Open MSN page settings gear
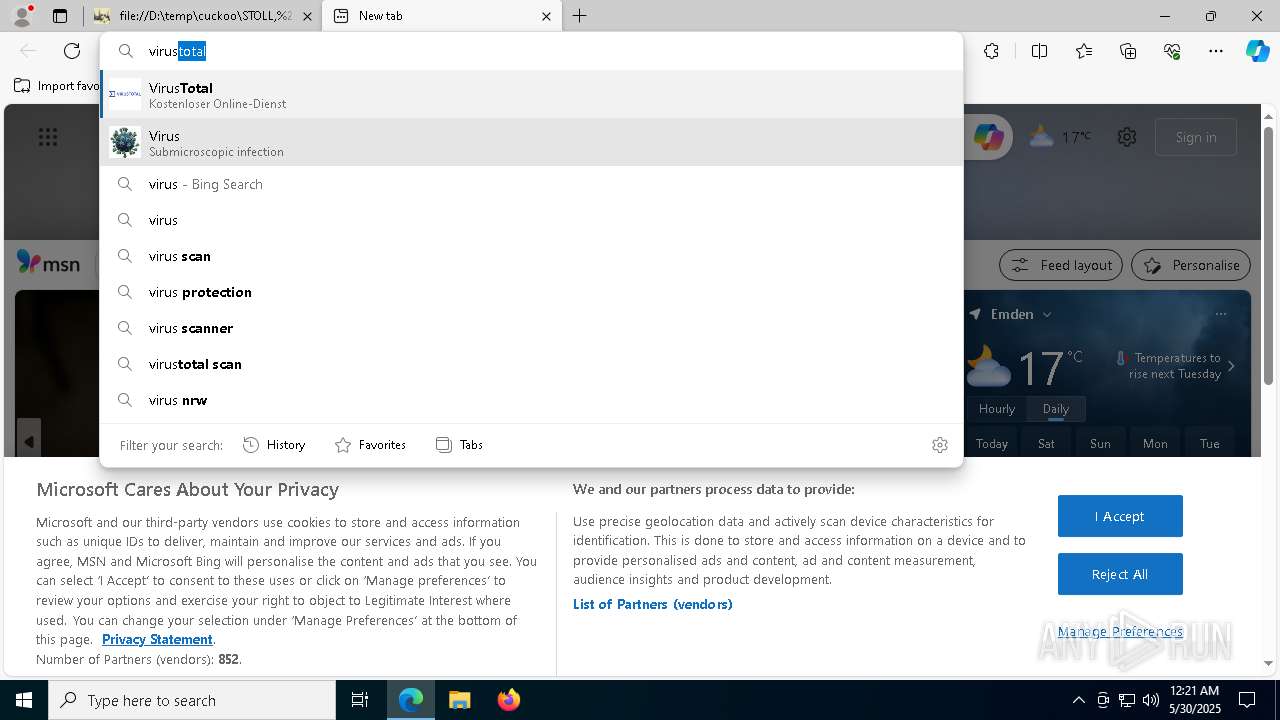The height and width of the screenshot is (720, 1280). tap(1127, 137)
